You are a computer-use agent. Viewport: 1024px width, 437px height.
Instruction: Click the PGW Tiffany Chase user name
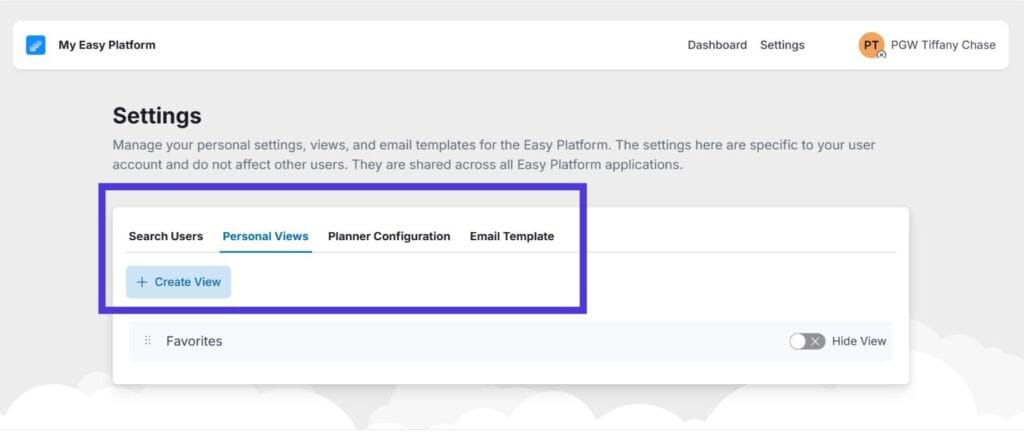[943, 45]
